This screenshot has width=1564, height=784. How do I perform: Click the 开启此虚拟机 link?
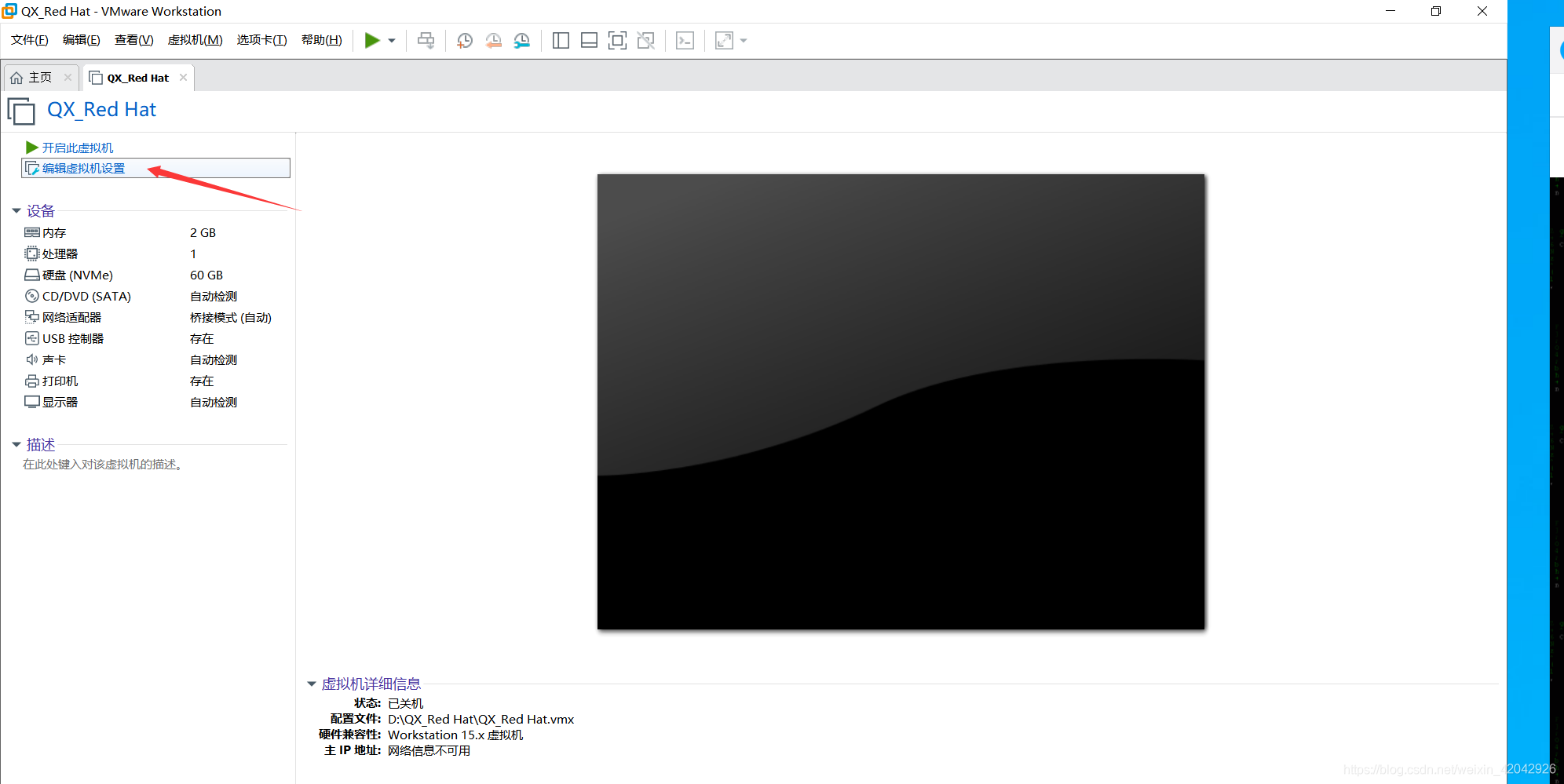(x=78, y=148)
